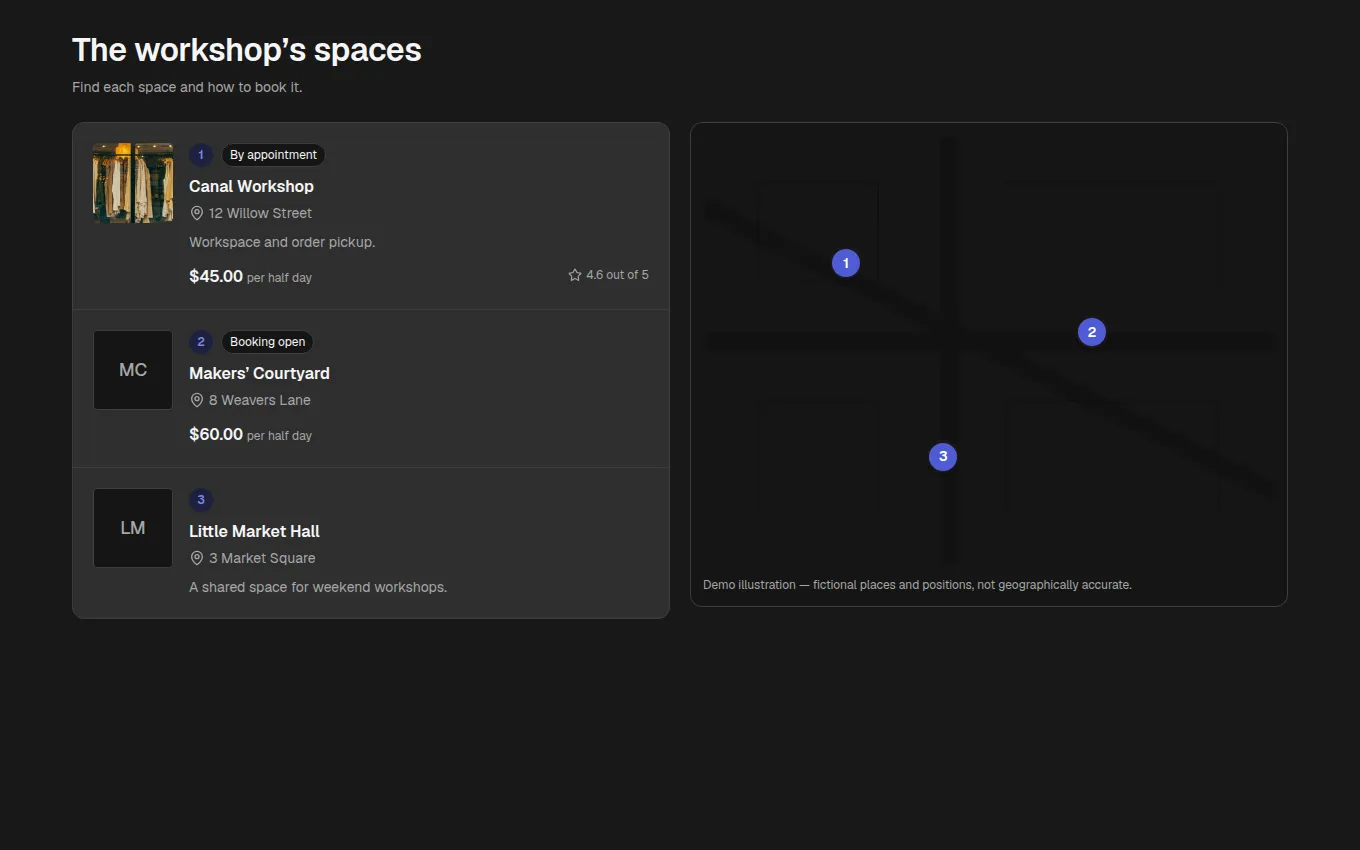Click the 8 Weavers Lane address

pyautogui.click(x=260, y=400)
